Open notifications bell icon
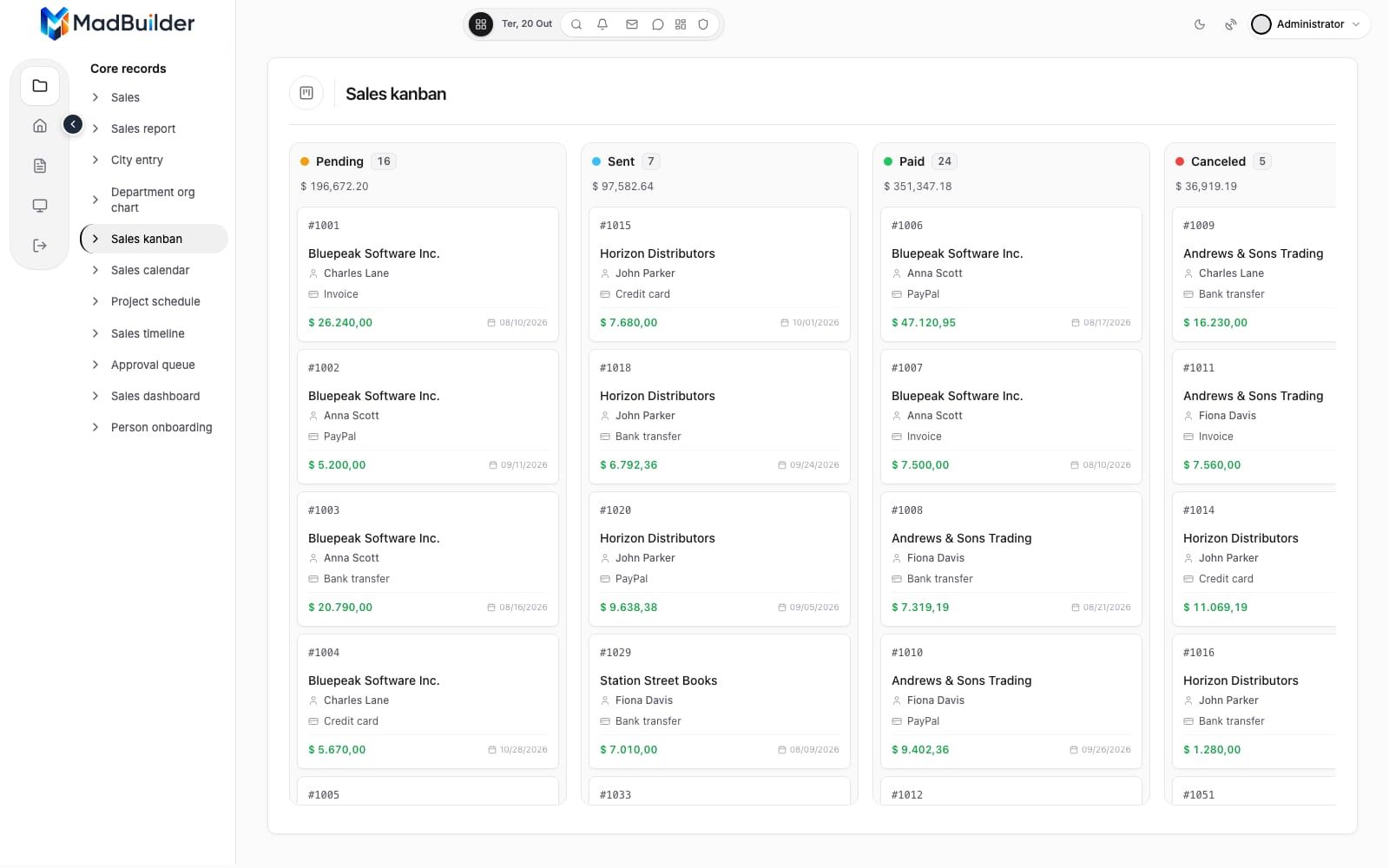 click(x=602, y=24)
